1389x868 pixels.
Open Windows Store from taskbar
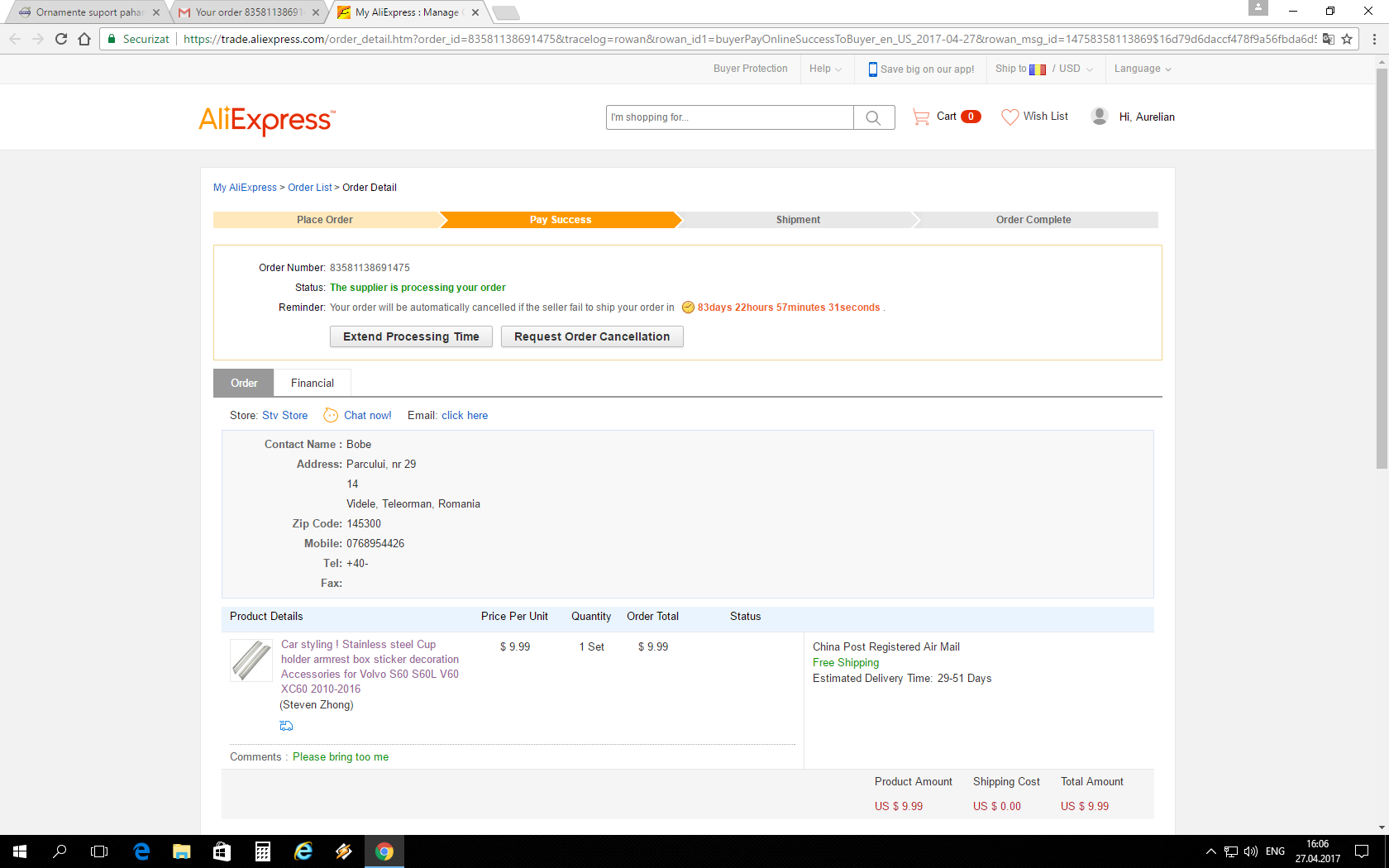(x=222, y=851)
